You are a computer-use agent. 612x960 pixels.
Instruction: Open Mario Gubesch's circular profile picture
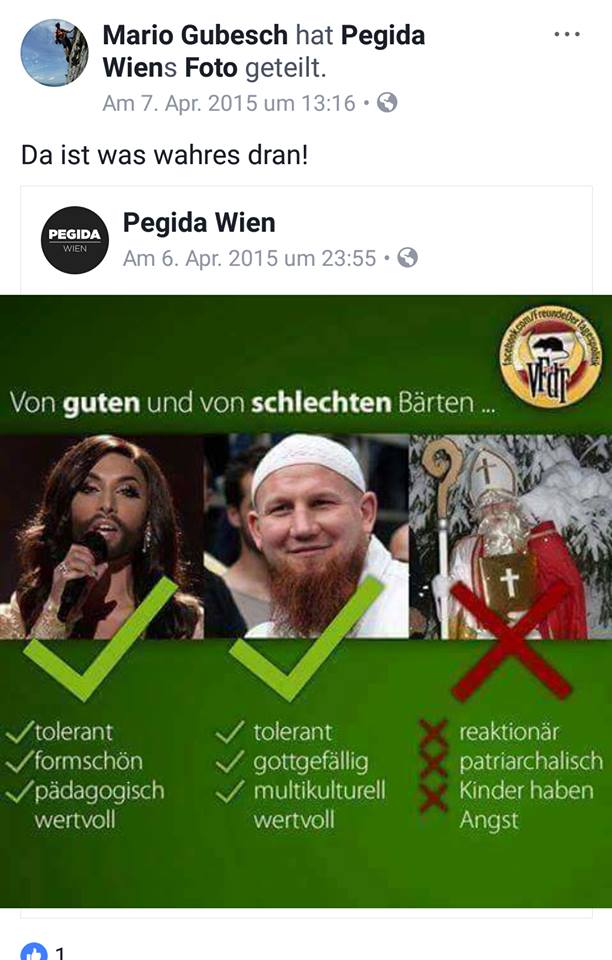54,53
